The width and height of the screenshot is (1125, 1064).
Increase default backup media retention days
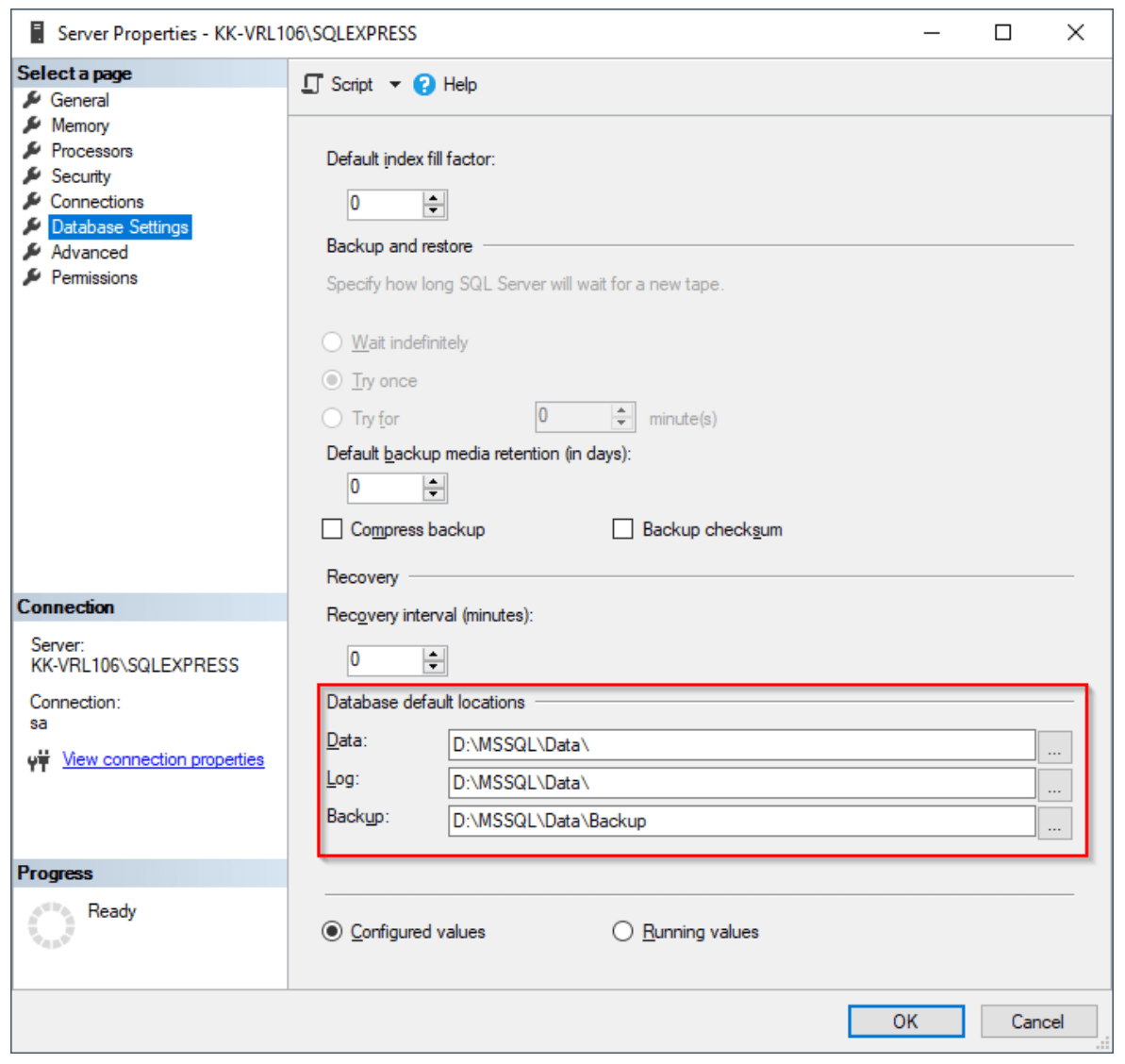434,481
